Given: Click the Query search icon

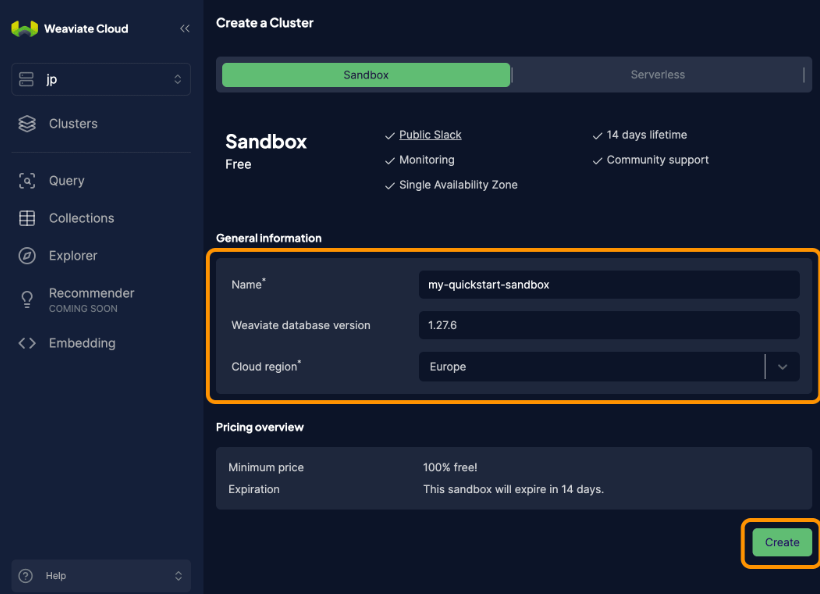Looking at the screenshot, I should click(27, 180).
